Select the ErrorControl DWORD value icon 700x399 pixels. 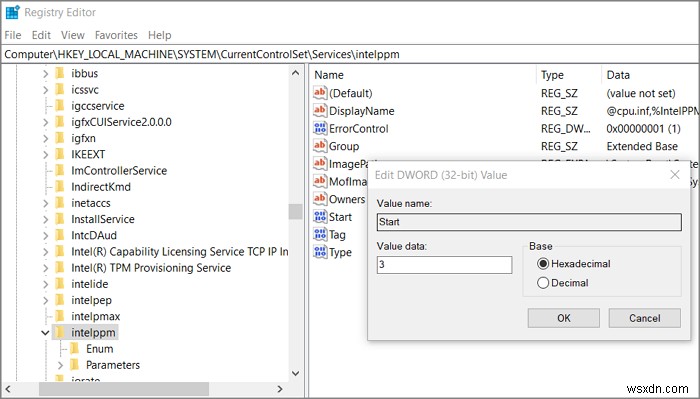point(320,128)
